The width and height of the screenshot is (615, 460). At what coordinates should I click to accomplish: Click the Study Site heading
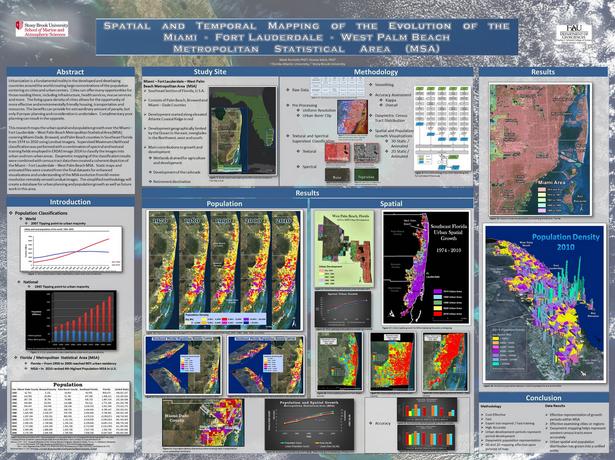pos(210,72)
